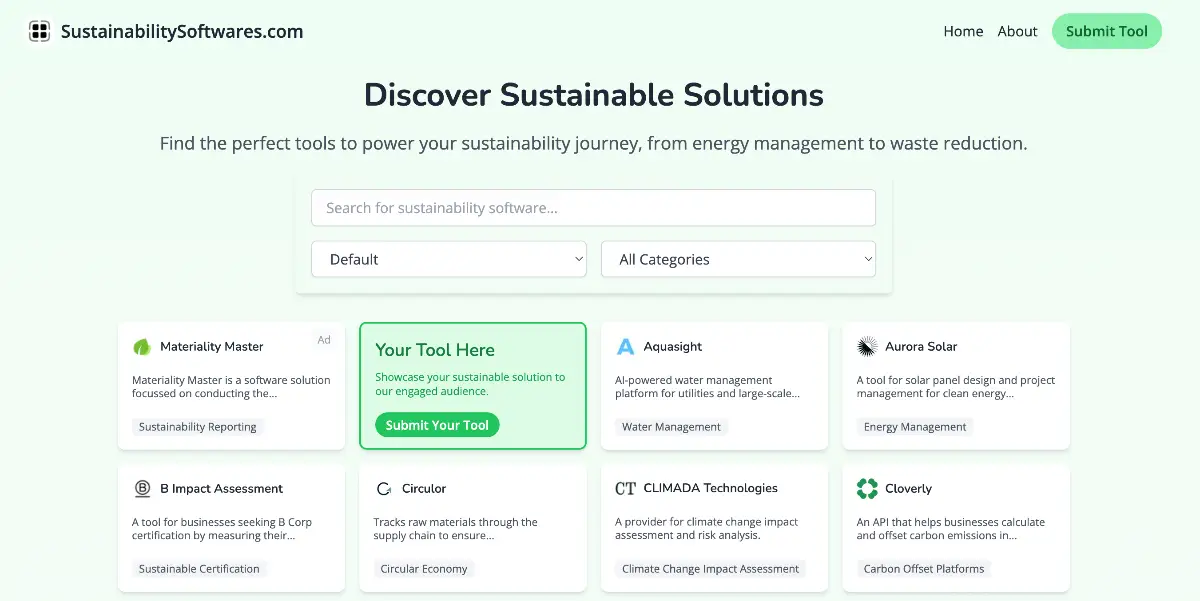The image size is (1200, 601).
Task: Click the SustainabilitySoftwares.com site logo icon
Action: 39,31
